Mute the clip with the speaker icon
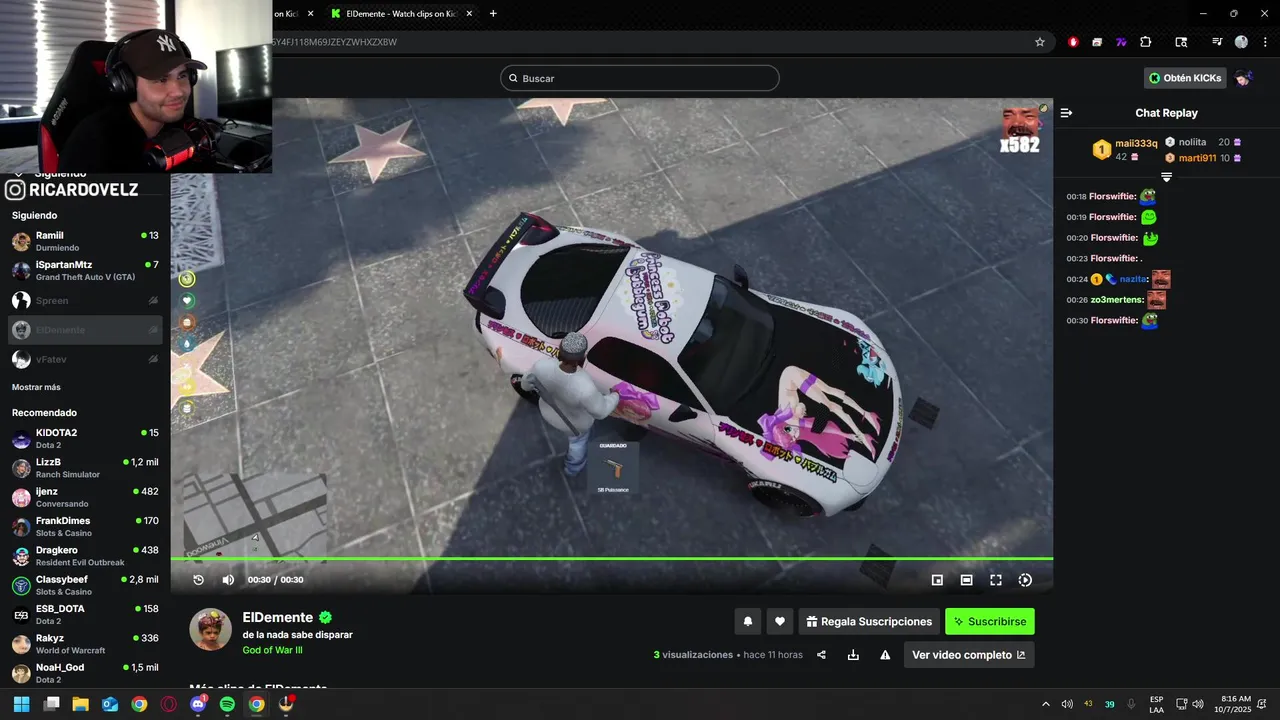This screenshot has height=720, width=1280. pos(228,580)
